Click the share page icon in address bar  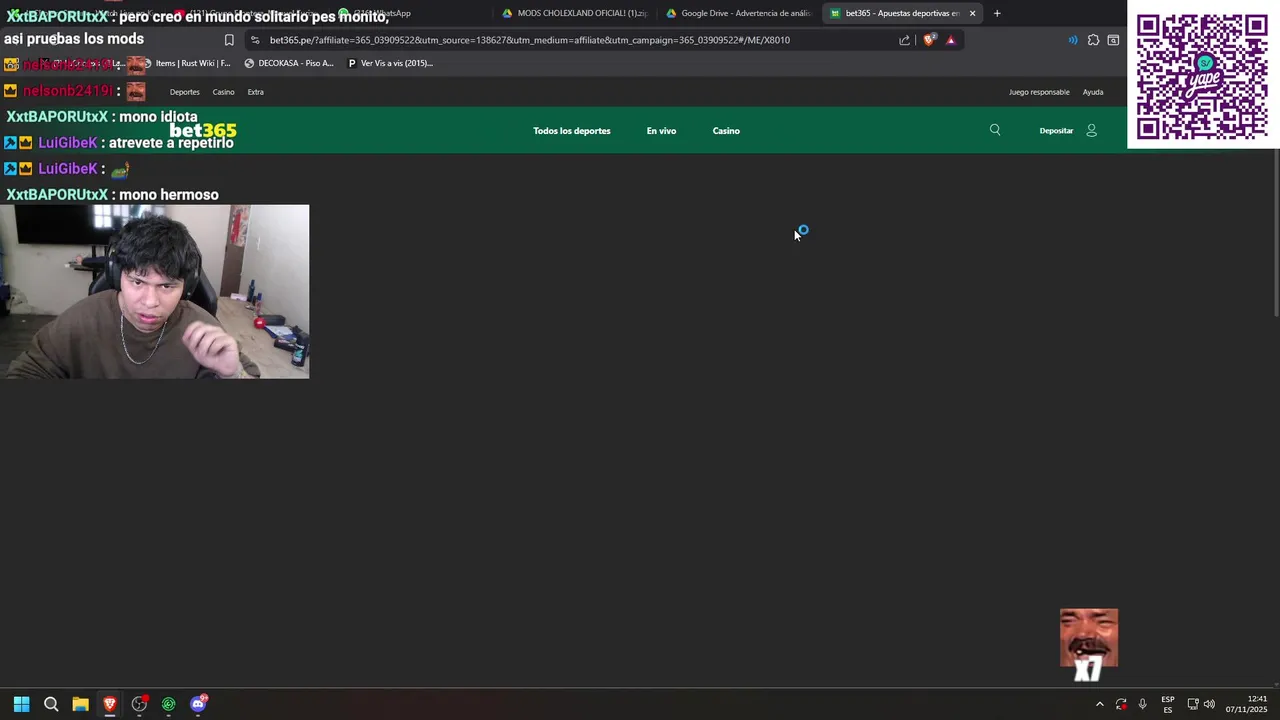coord(905,40)
